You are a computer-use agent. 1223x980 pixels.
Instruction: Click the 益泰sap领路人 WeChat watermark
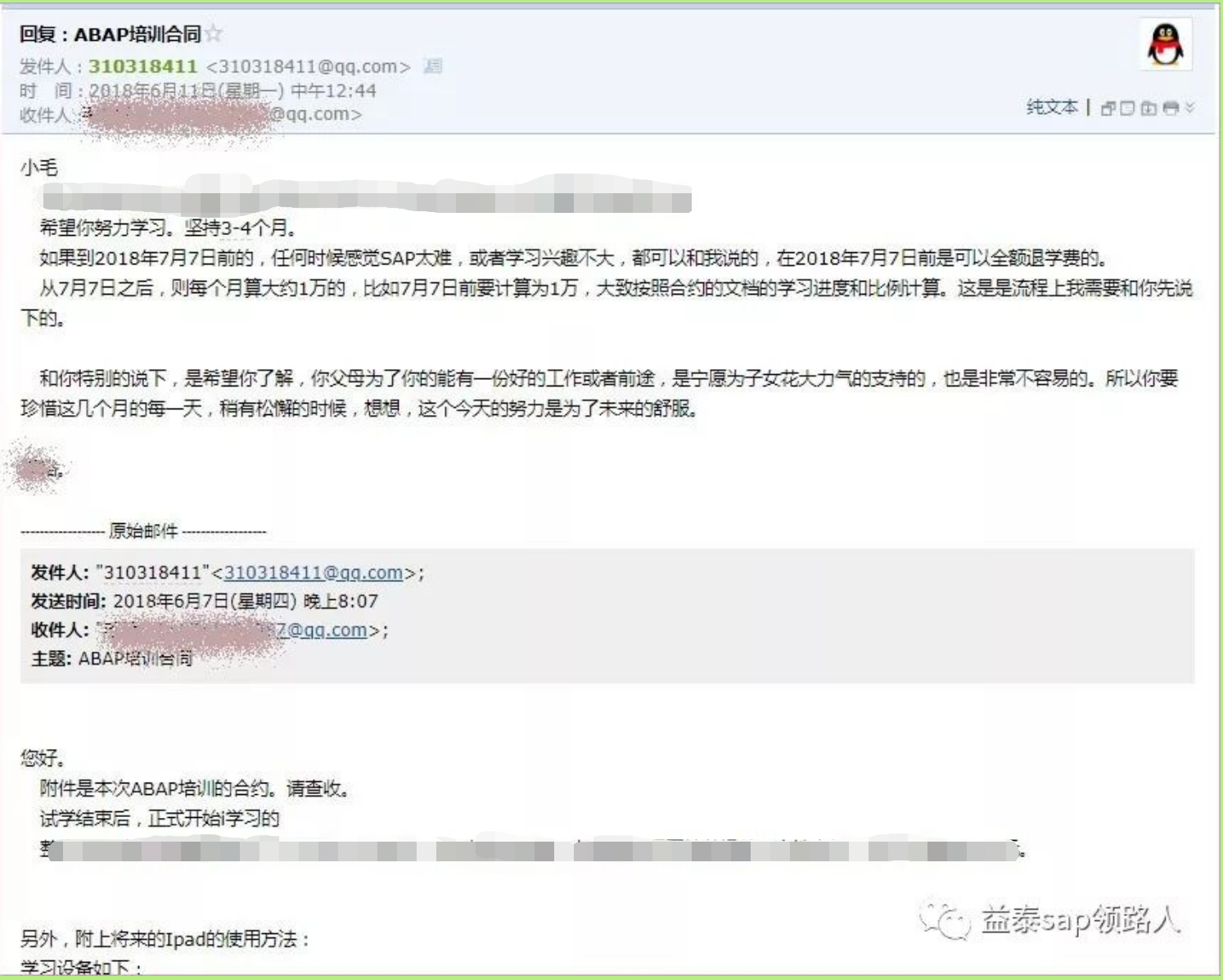[x=1051, y=920]
